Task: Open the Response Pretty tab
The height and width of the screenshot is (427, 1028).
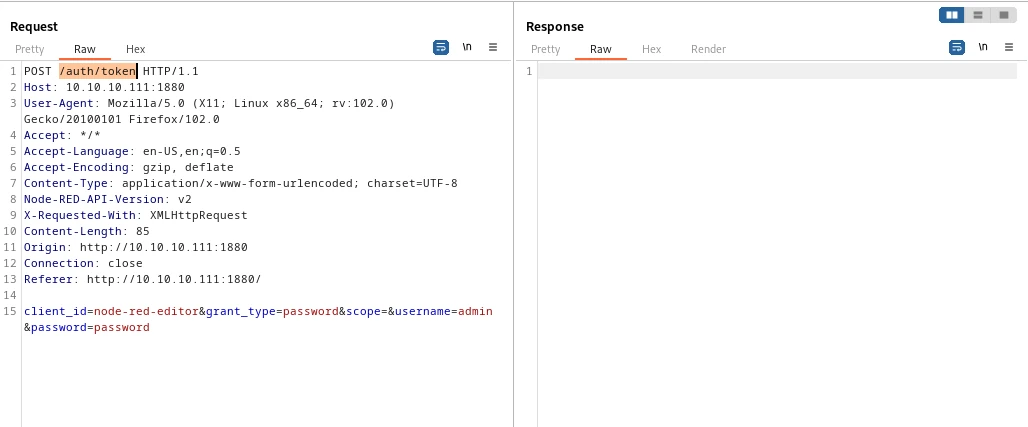Action: pos(545,49)
